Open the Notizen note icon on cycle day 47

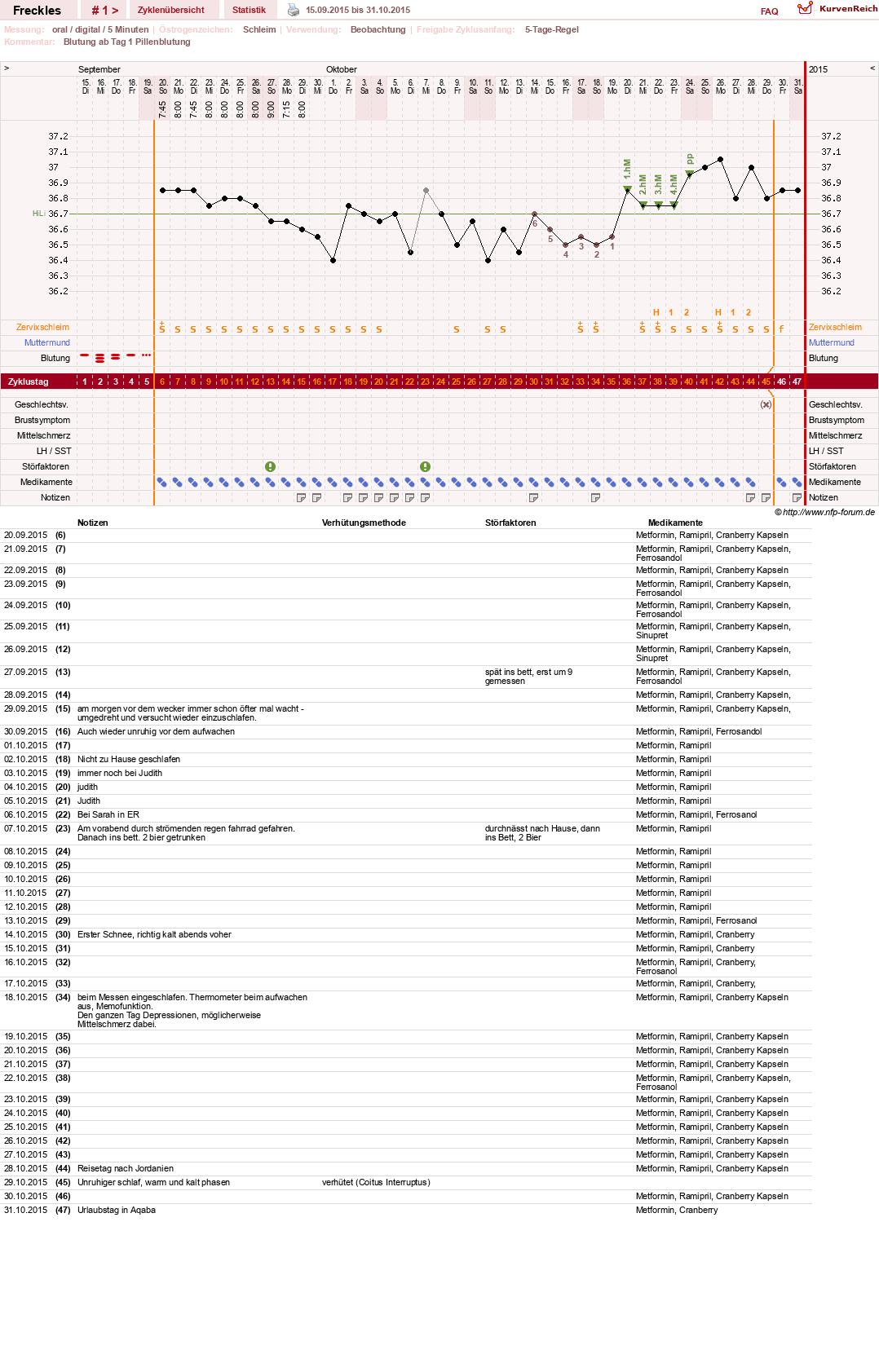click(x=797, y=497)
